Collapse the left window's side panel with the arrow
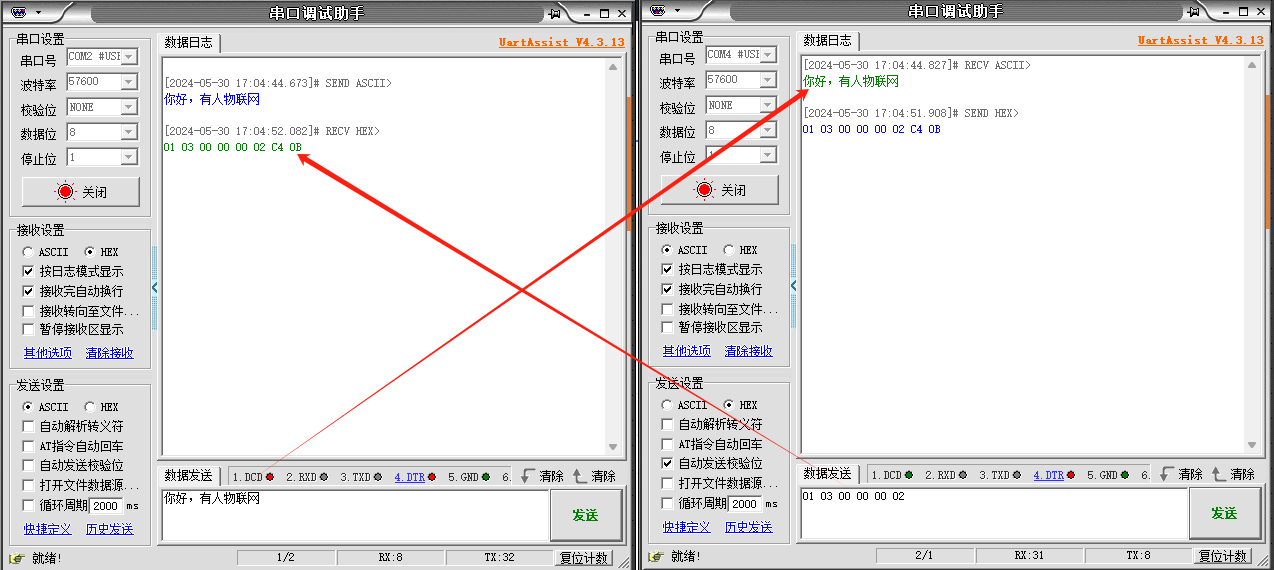This screenshot has height=570, width=1274. click(x=155, y=288)
